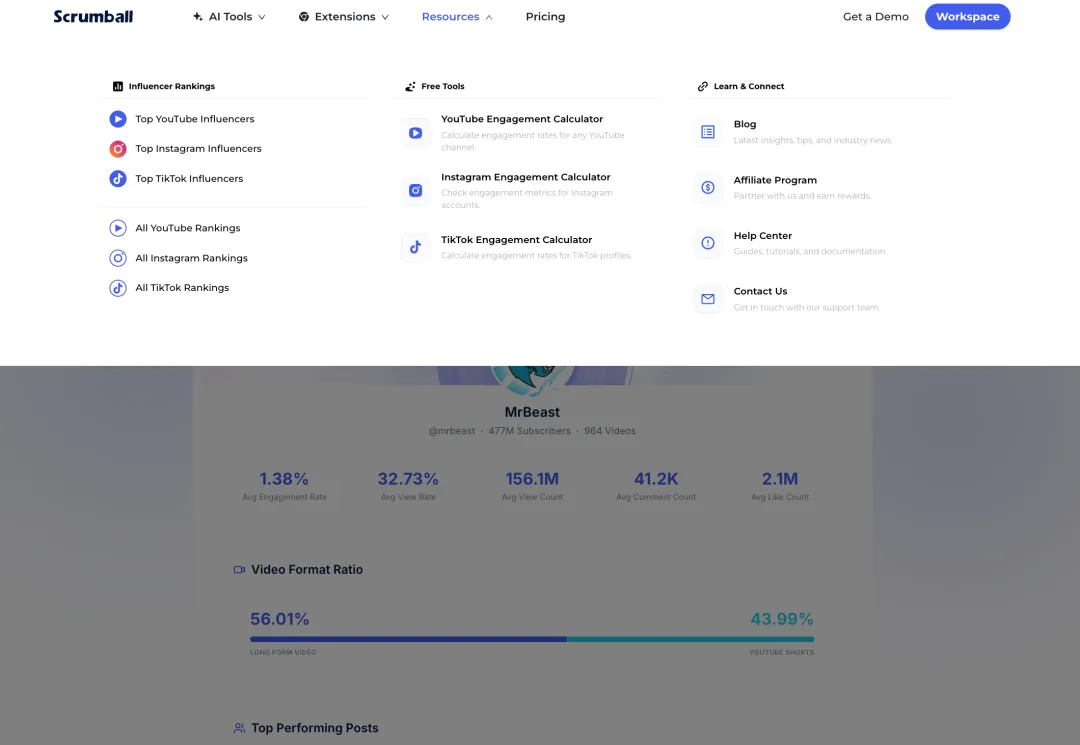
Task: Expand the AI Tools dropdown
Action: pos(229,16)
